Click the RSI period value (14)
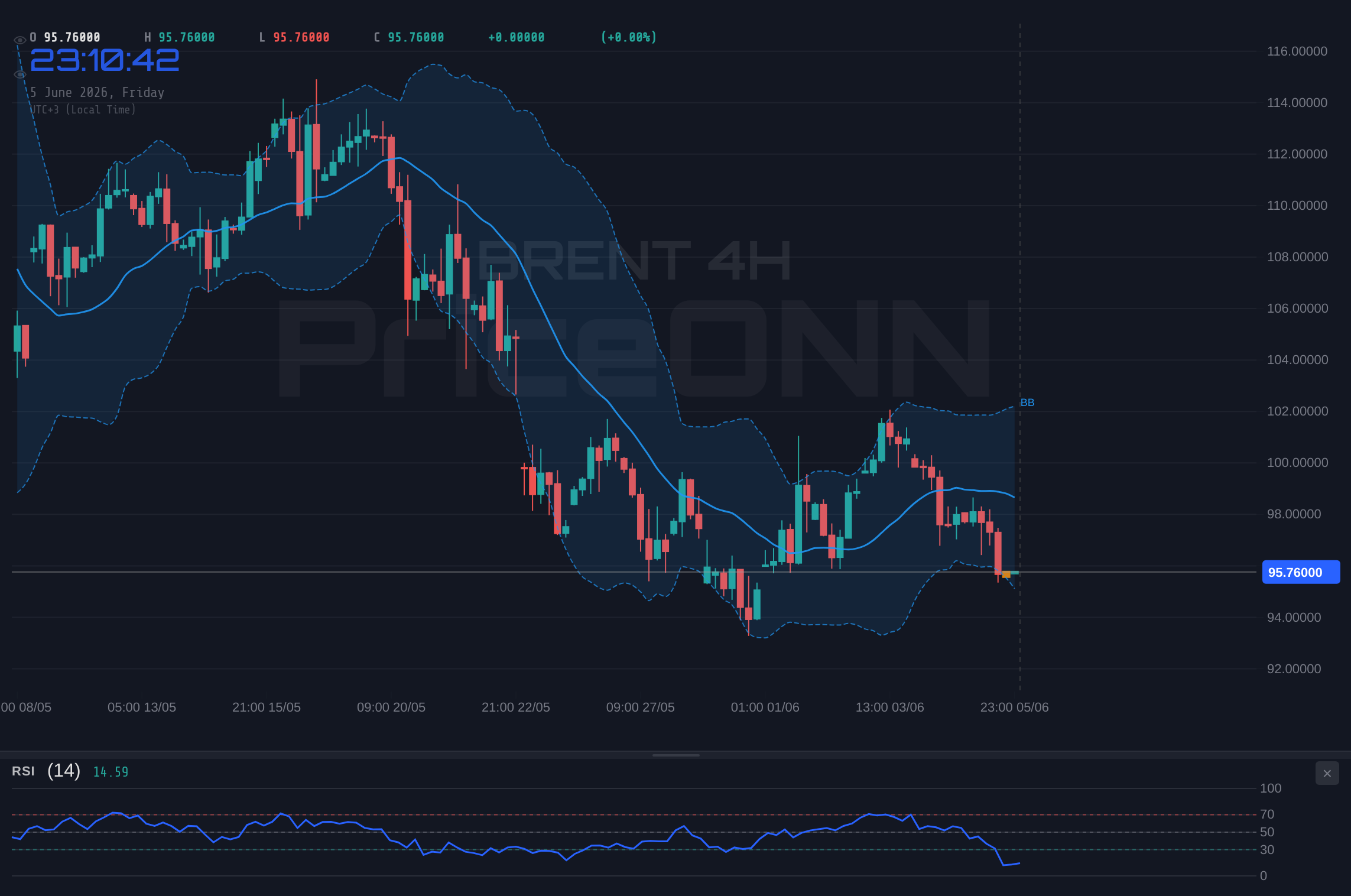The height and width of the screenshot is (896, 1351). pyautogui.click(x=64, y=771)
